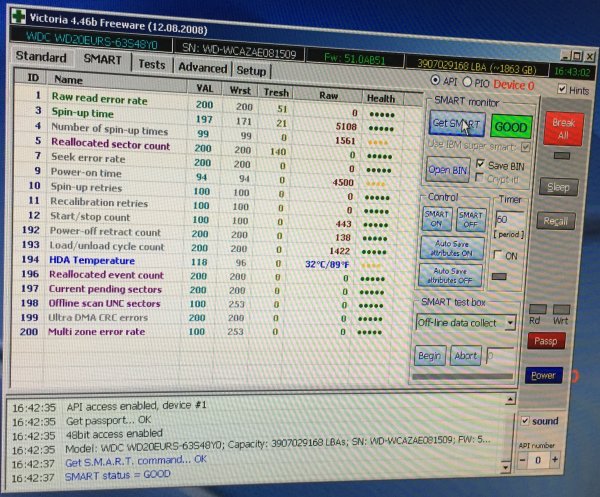Switch to the Tests tab

coord(152,64)
